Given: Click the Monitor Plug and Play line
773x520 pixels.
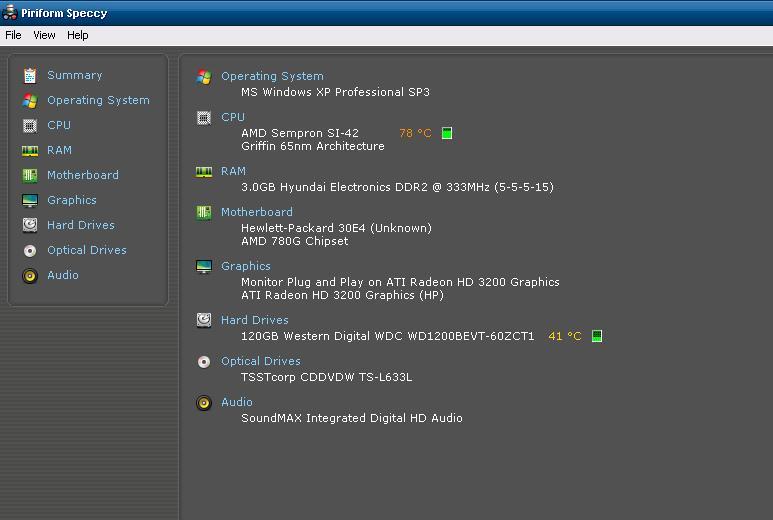Looking at the screenshot, I should [x=400, y=282].
